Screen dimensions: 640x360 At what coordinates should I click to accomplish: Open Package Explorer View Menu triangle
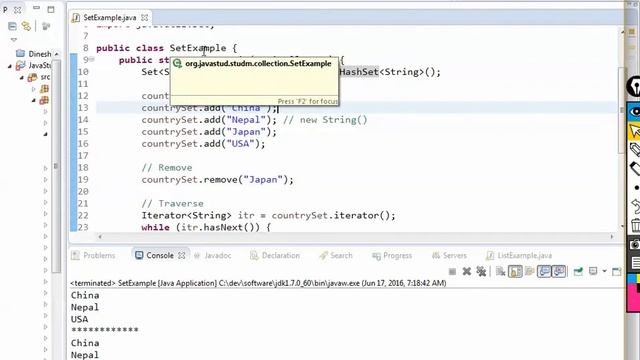14,40
